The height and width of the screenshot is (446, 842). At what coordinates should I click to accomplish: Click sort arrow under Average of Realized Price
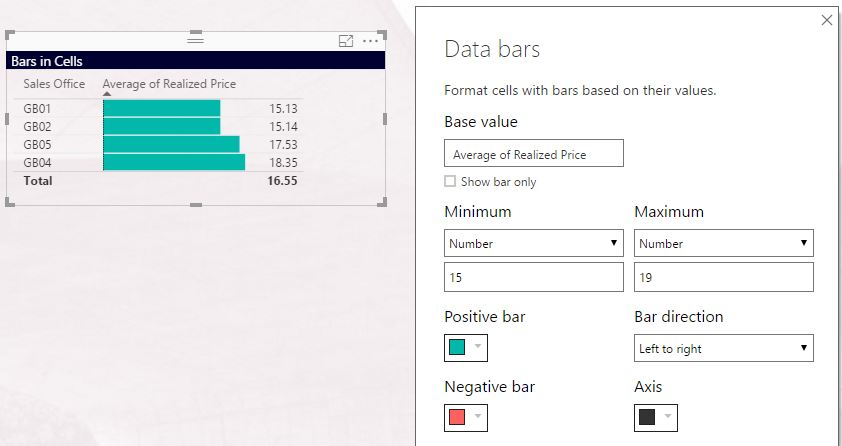point(107,94)
